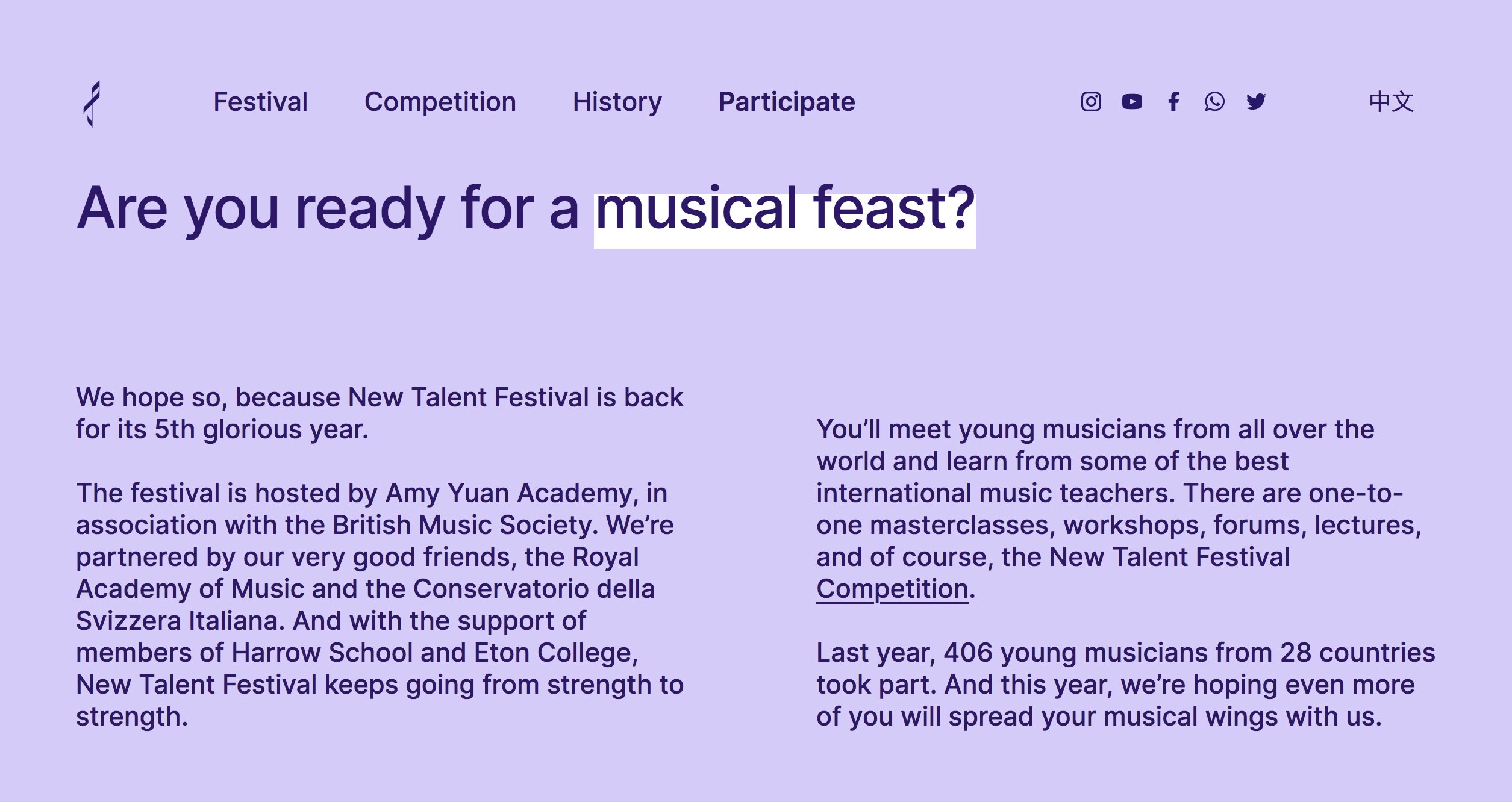Screen dimensions: 1512x802
Task: Open the Instagram social icon
Action: 1091,102
